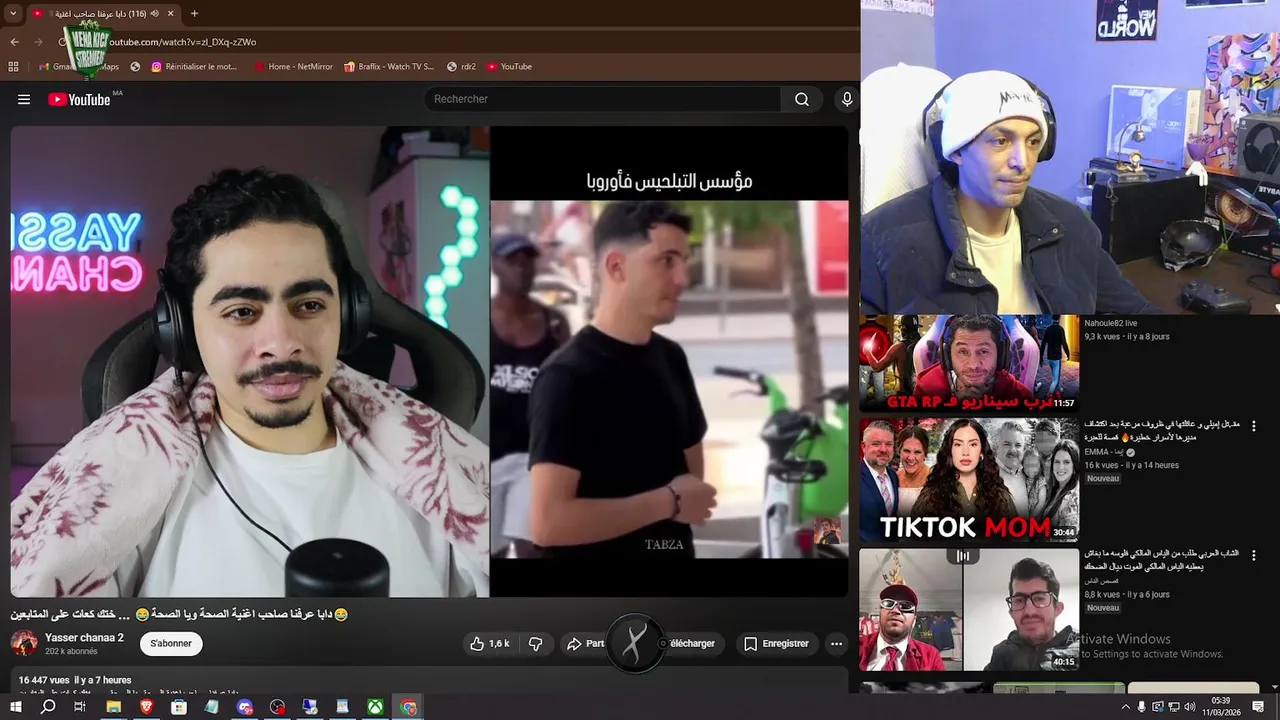1280x720 pixels.
Task: Focus the Rechercher search field
Action: click(x=603, y=99)
